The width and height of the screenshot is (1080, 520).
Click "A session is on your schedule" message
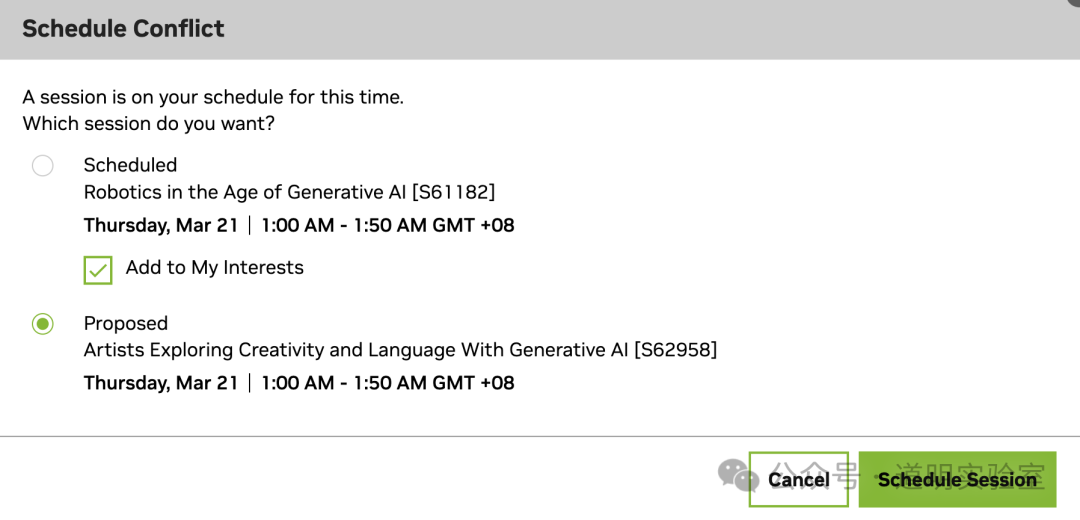[x=212, y=98]
